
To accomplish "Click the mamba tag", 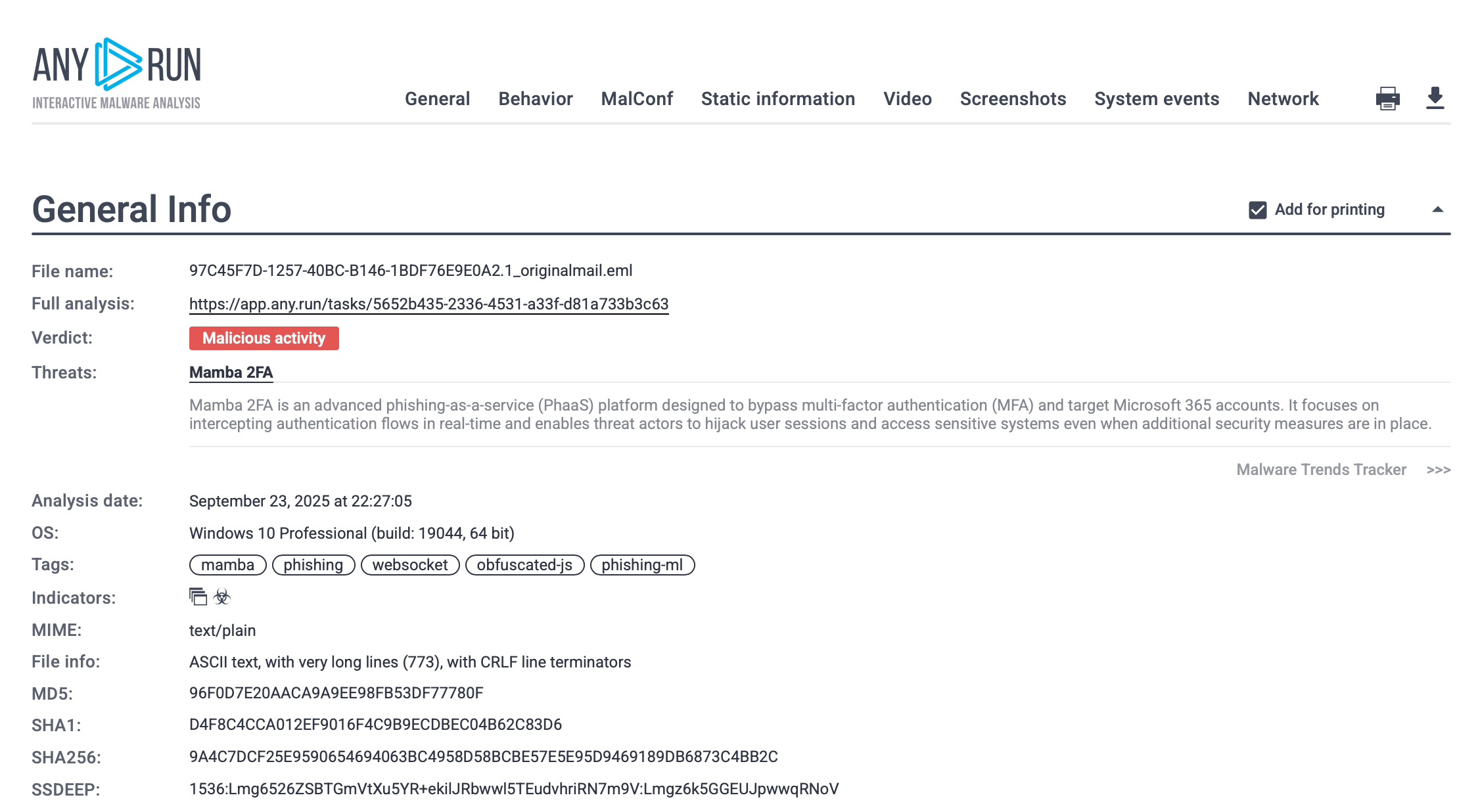I will pos(227,565).
